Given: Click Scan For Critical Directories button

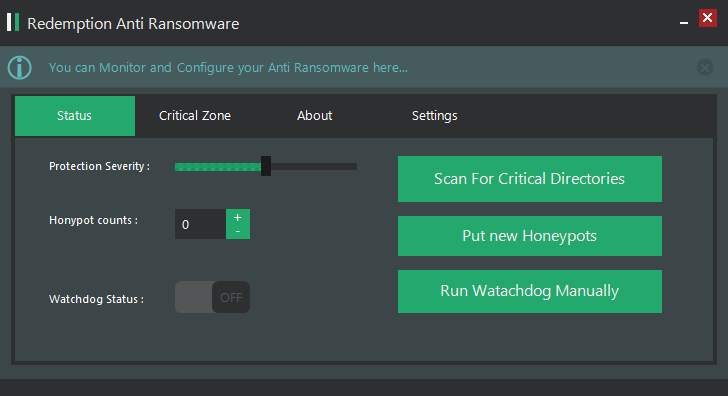Looking at the screenshot, I should click(530, 179).
